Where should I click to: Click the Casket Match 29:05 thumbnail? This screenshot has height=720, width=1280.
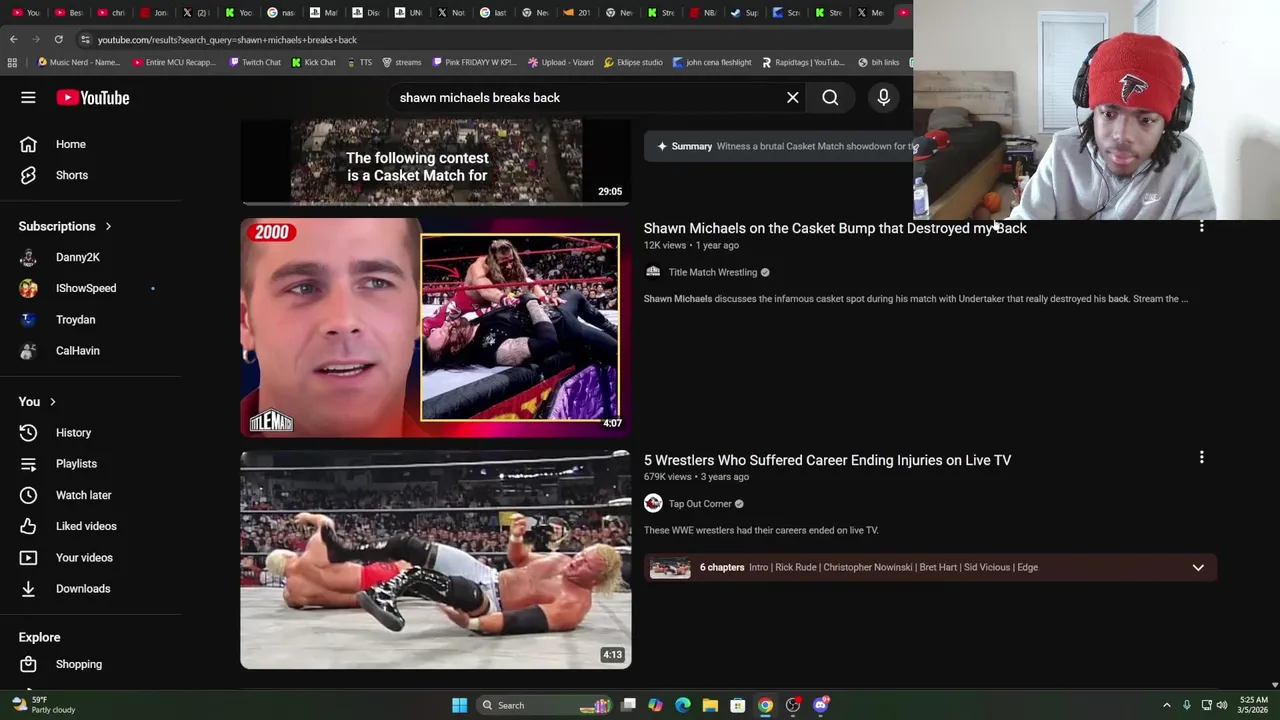pos(435,162)
